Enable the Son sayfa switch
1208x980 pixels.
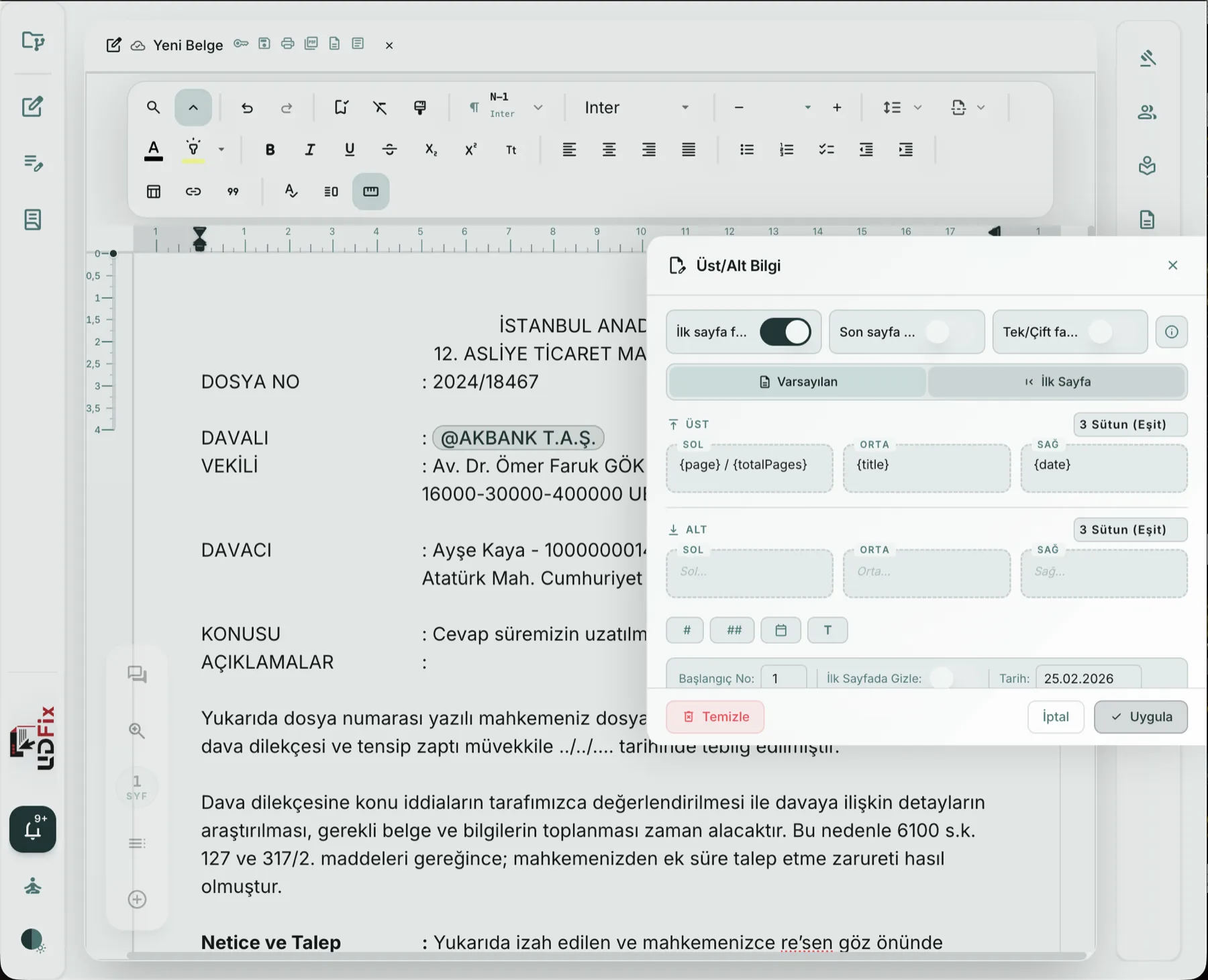[x=948, y=332]
